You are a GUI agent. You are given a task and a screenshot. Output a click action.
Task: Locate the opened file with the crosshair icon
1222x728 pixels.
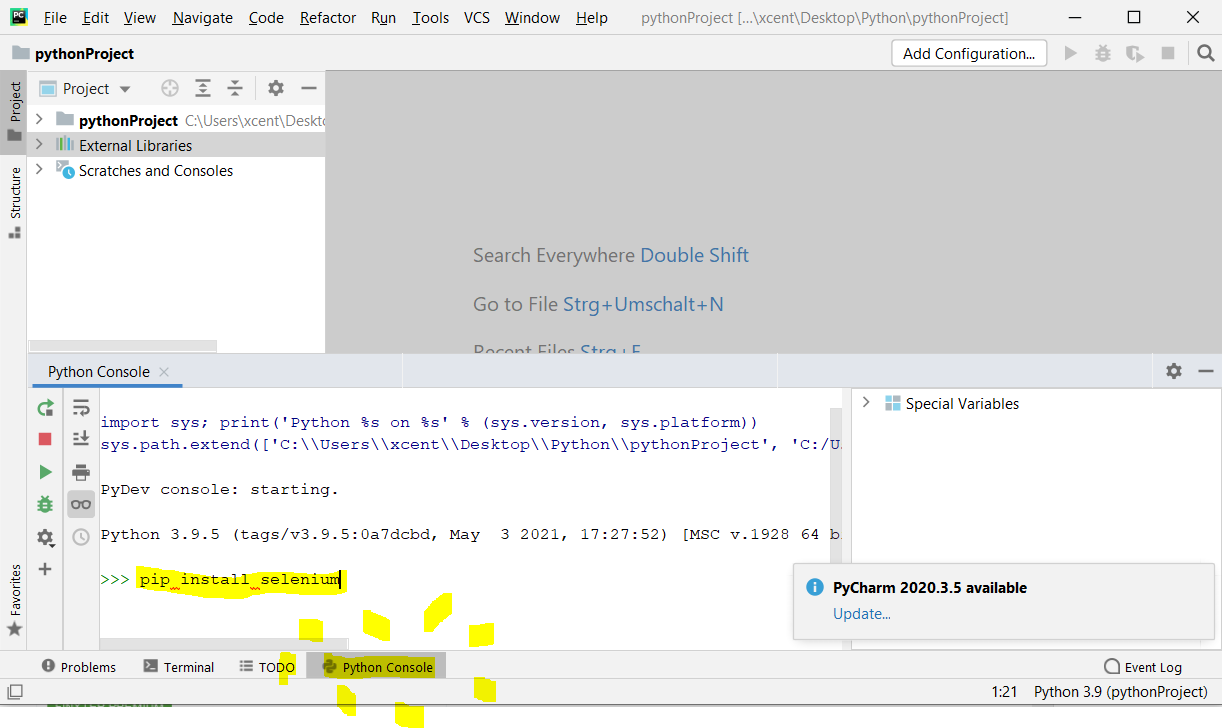[170, 89]
